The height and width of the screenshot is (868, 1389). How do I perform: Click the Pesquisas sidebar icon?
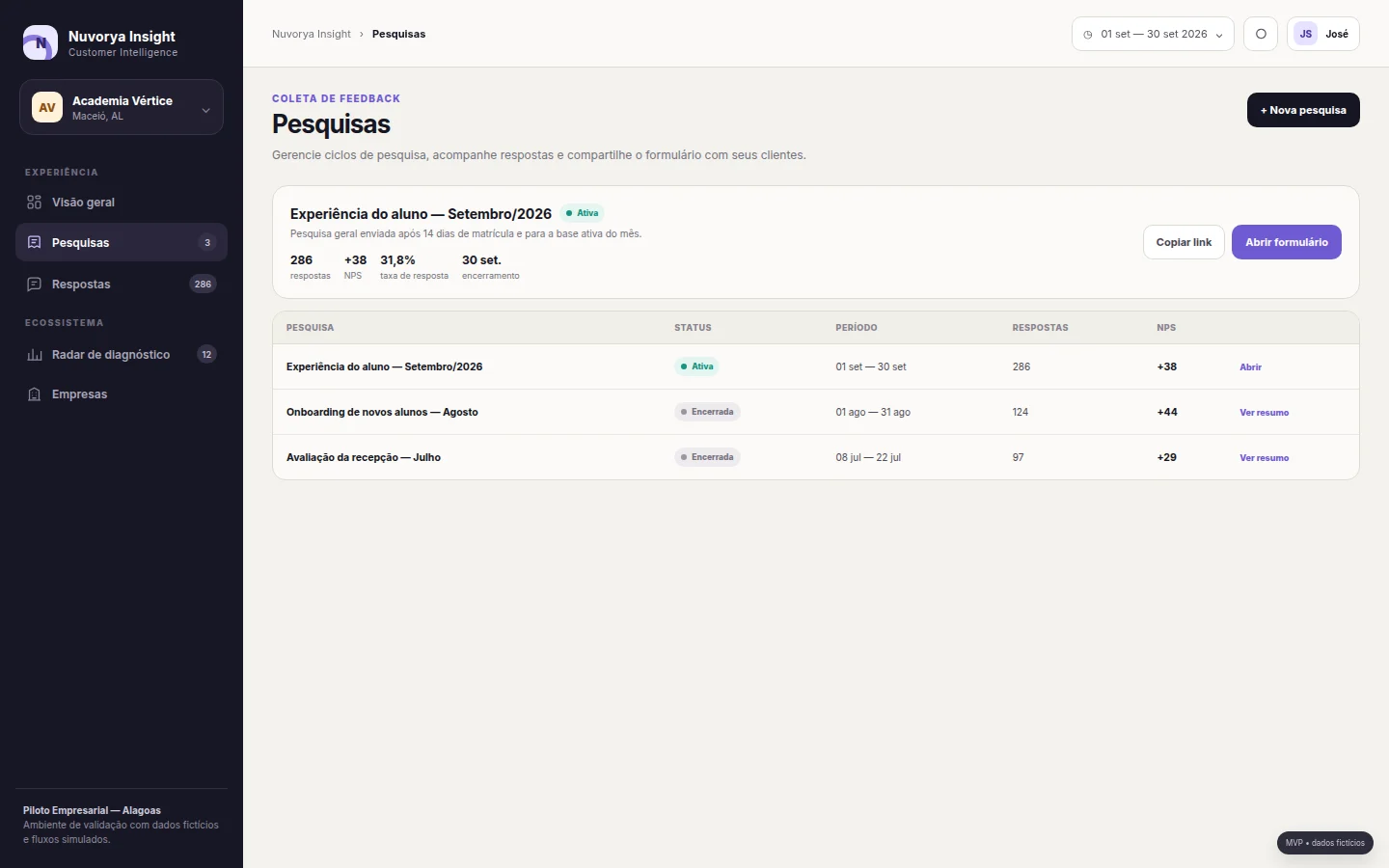tap(35, 243)
